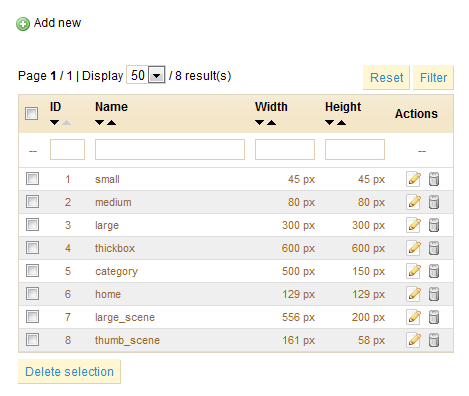
Task: Sort Width column descending
Action: coord(259,123)
